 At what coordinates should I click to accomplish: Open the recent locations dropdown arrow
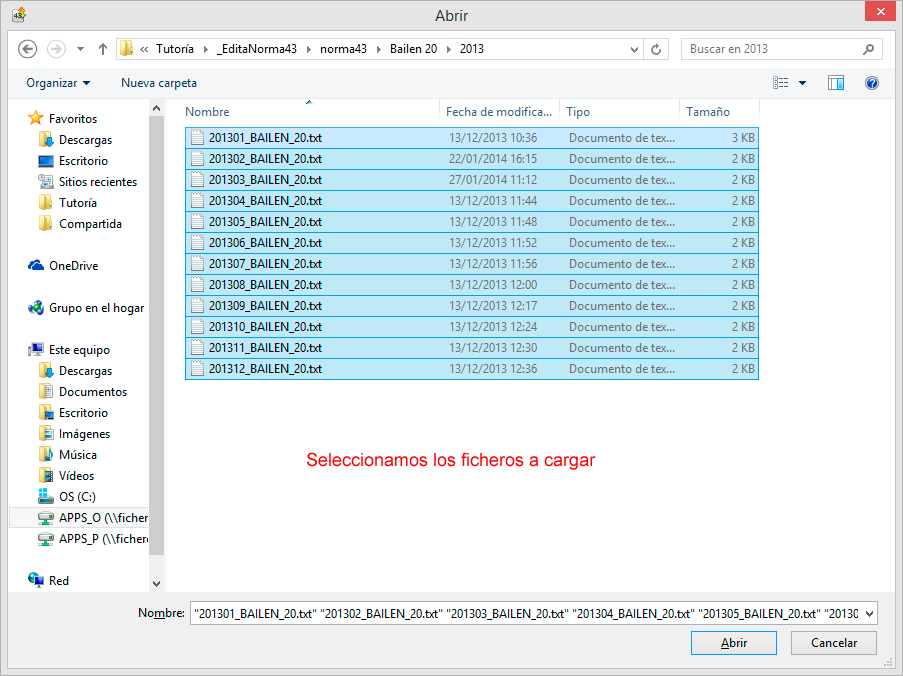pos(81,49)
